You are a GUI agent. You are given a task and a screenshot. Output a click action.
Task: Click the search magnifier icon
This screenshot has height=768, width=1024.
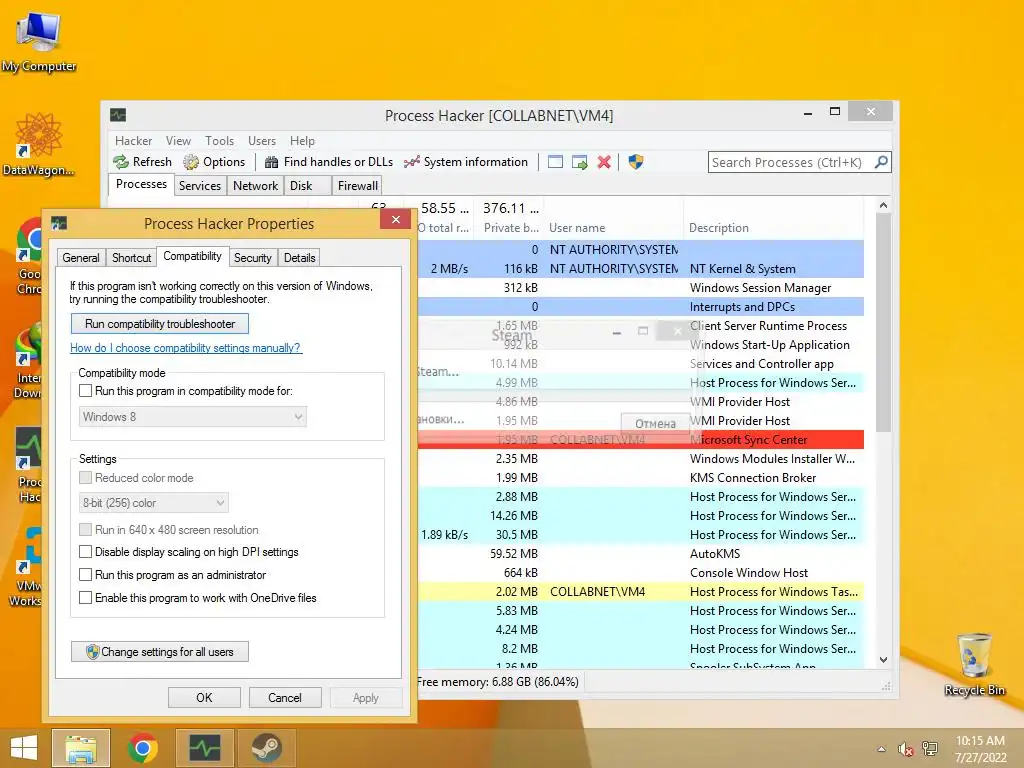click(x=881, y=161)
